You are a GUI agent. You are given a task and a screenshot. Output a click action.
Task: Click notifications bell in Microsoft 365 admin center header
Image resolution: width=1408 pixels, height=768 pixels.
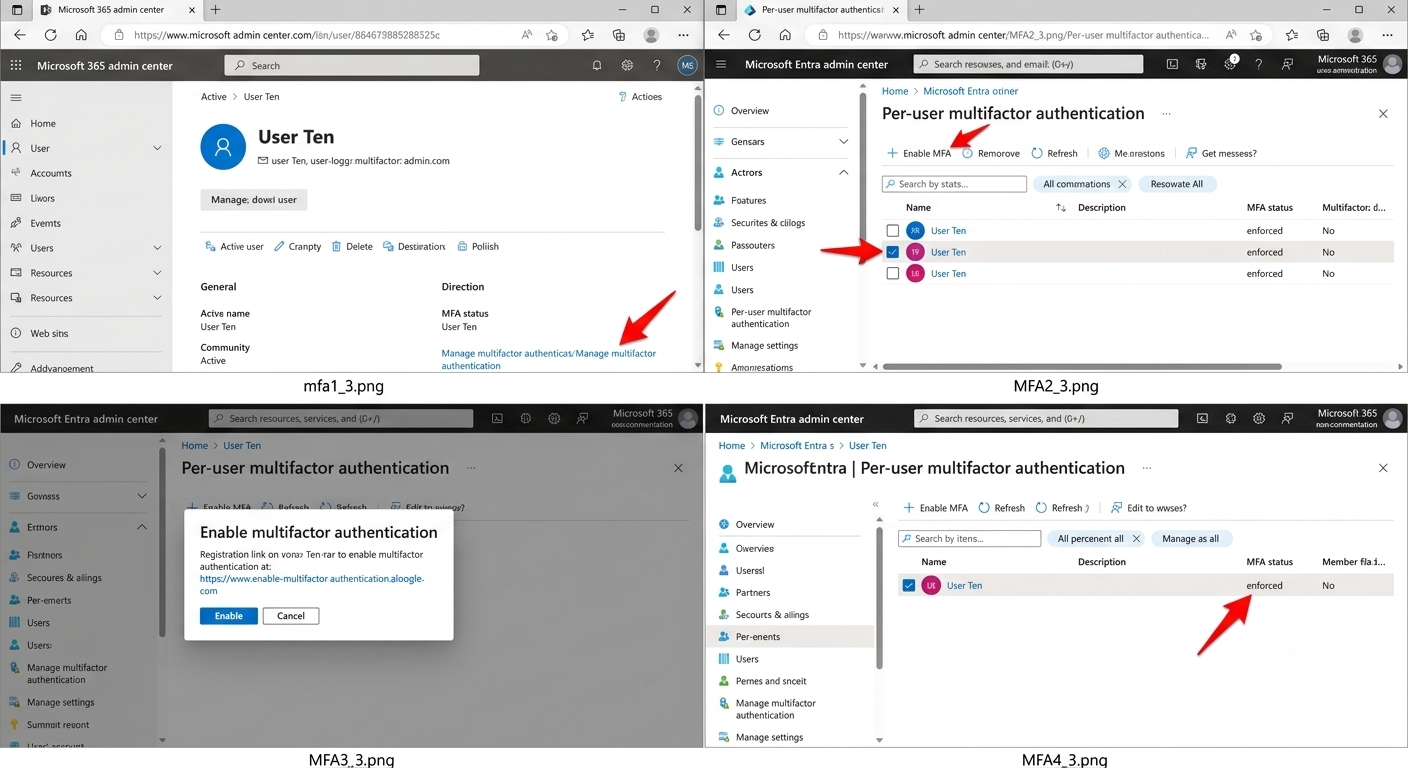(x=597, y=65)
